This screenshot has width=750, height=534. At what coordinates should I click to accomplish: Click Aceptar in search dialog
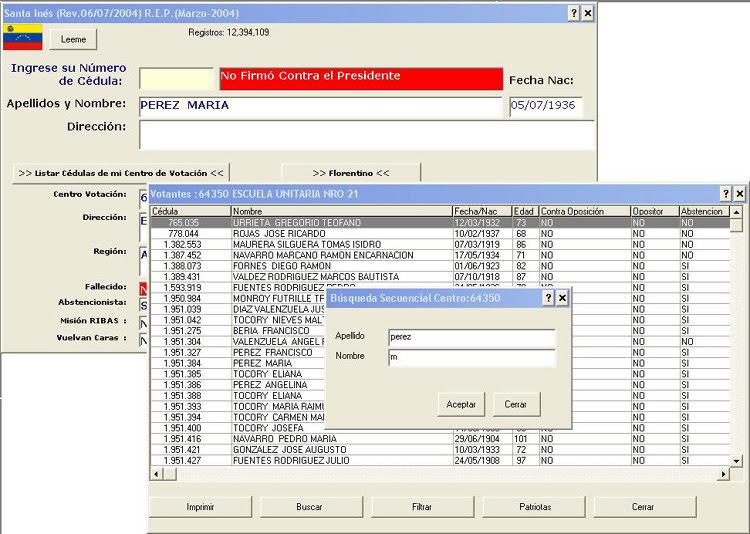[x=461, y=404]
